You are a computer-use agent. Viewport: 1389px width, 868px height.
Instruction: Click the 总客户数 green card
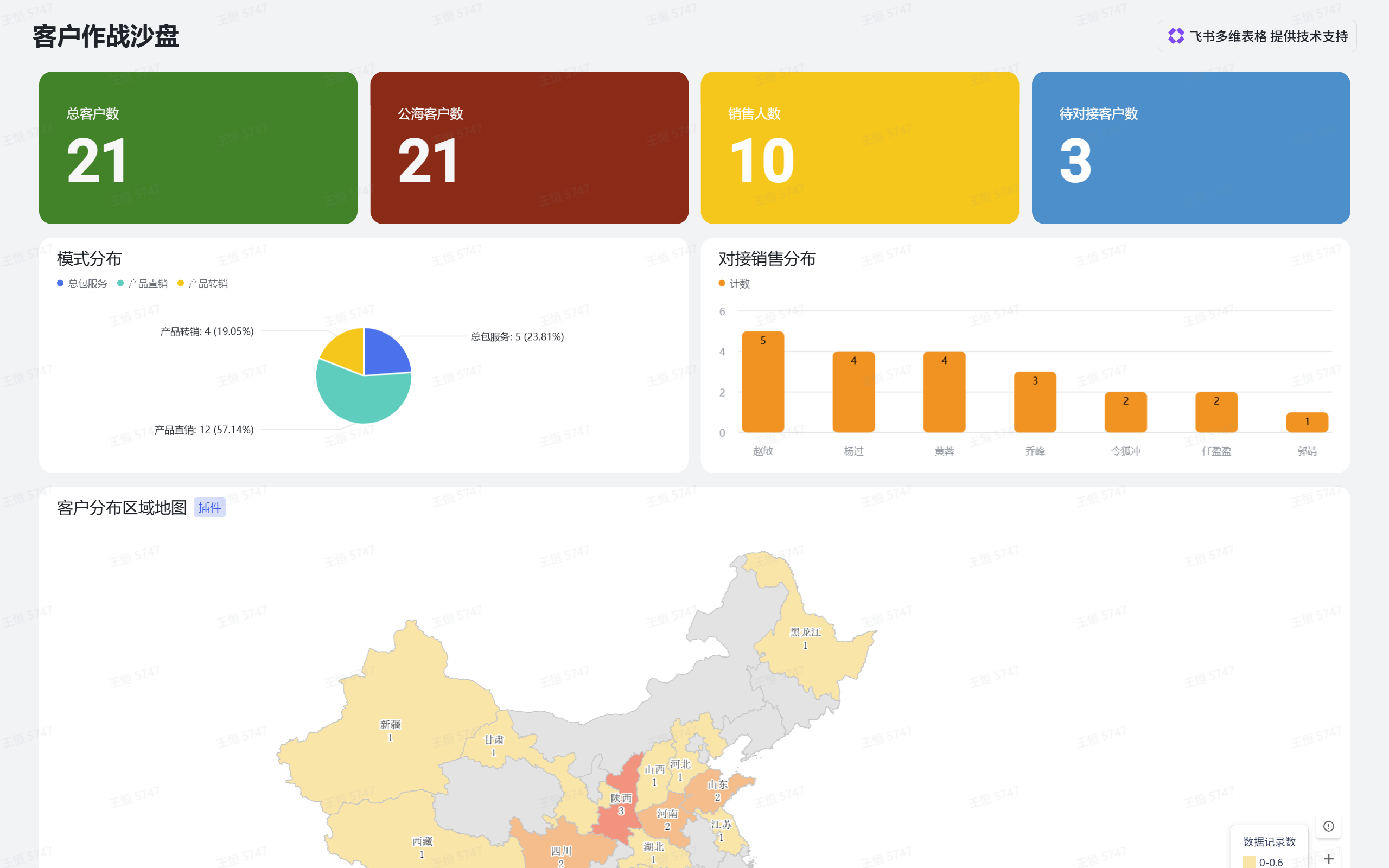coord(198,148)
